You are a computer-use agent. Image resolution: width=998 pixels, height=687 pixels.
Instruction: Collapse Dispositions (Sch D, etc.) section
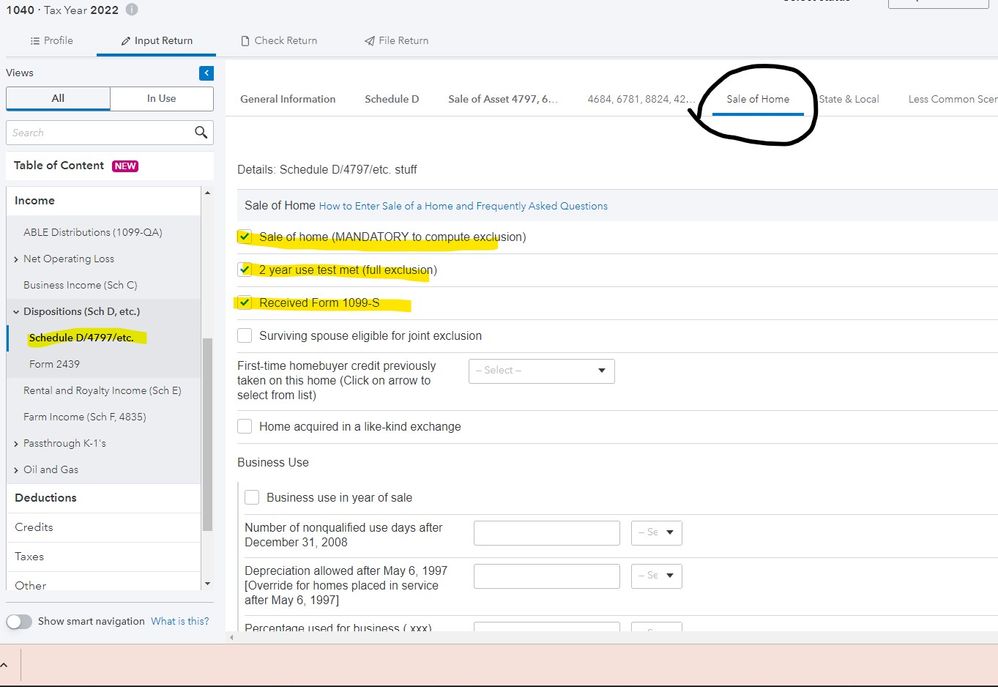pyautogui.click(x=16, y=312)
